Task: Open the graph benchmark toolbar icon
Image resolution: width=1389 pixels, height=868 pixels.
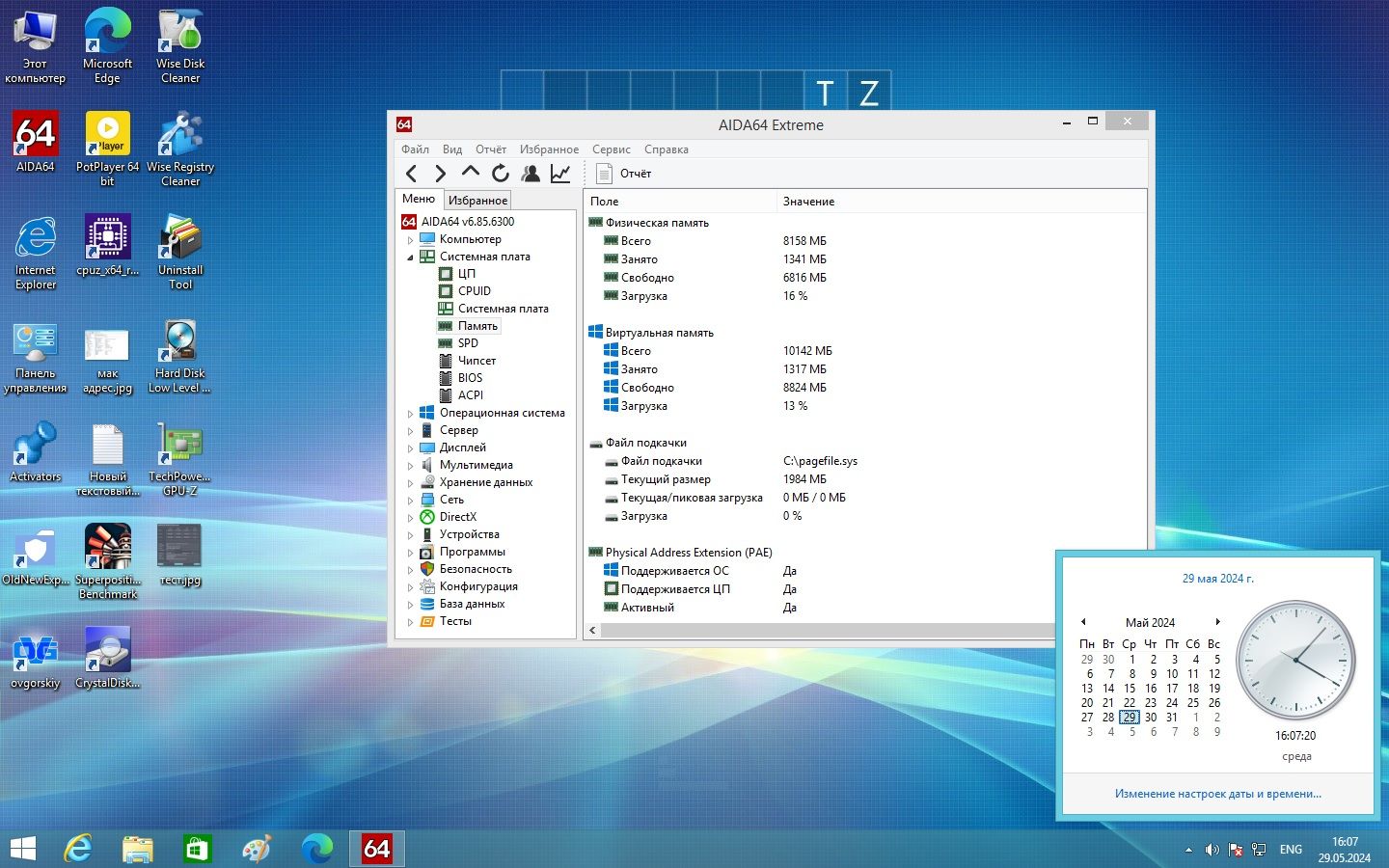Action: tap(560, 174)
